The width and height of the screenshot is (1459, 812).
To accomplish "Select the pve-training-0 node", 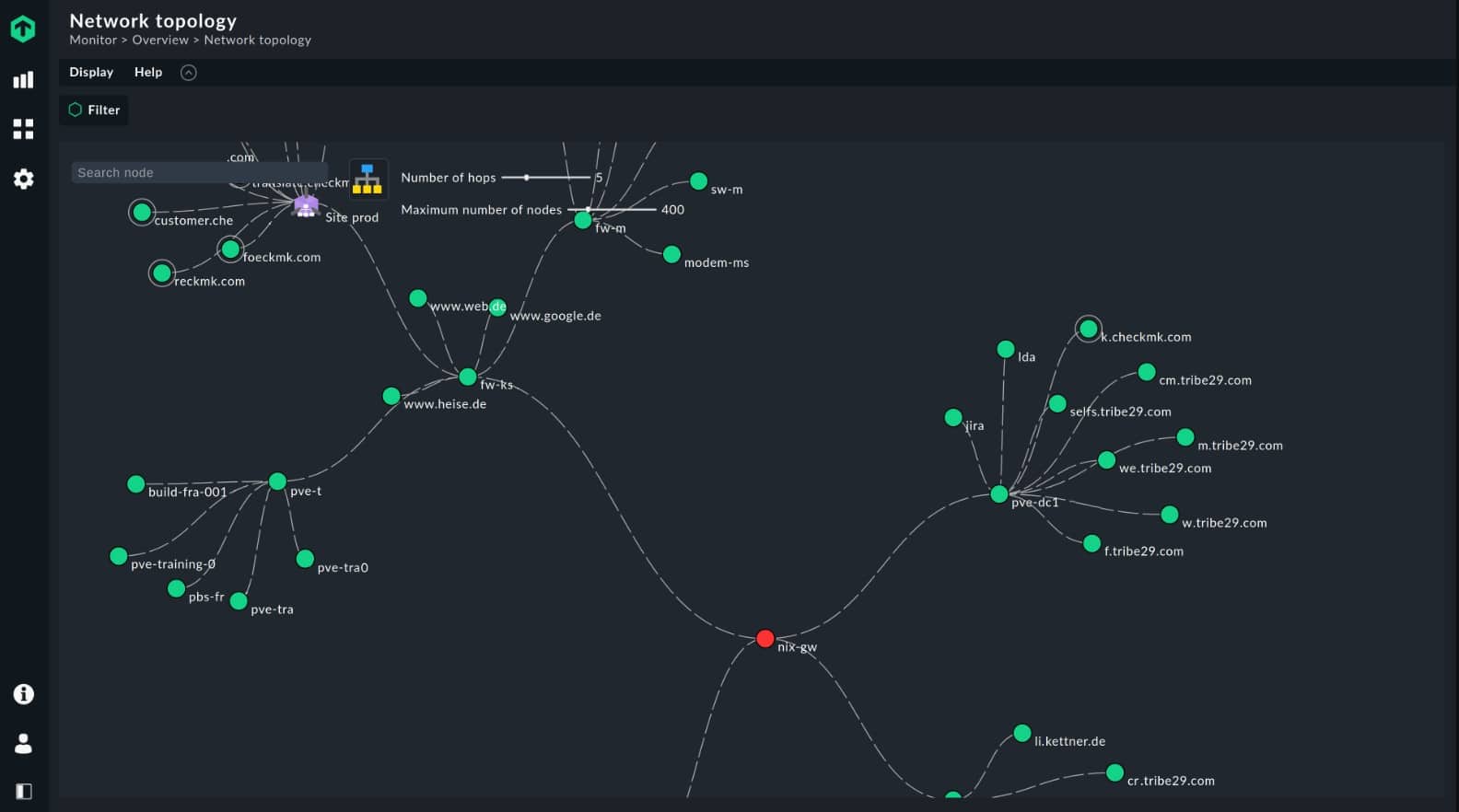I will coord(119,556).
